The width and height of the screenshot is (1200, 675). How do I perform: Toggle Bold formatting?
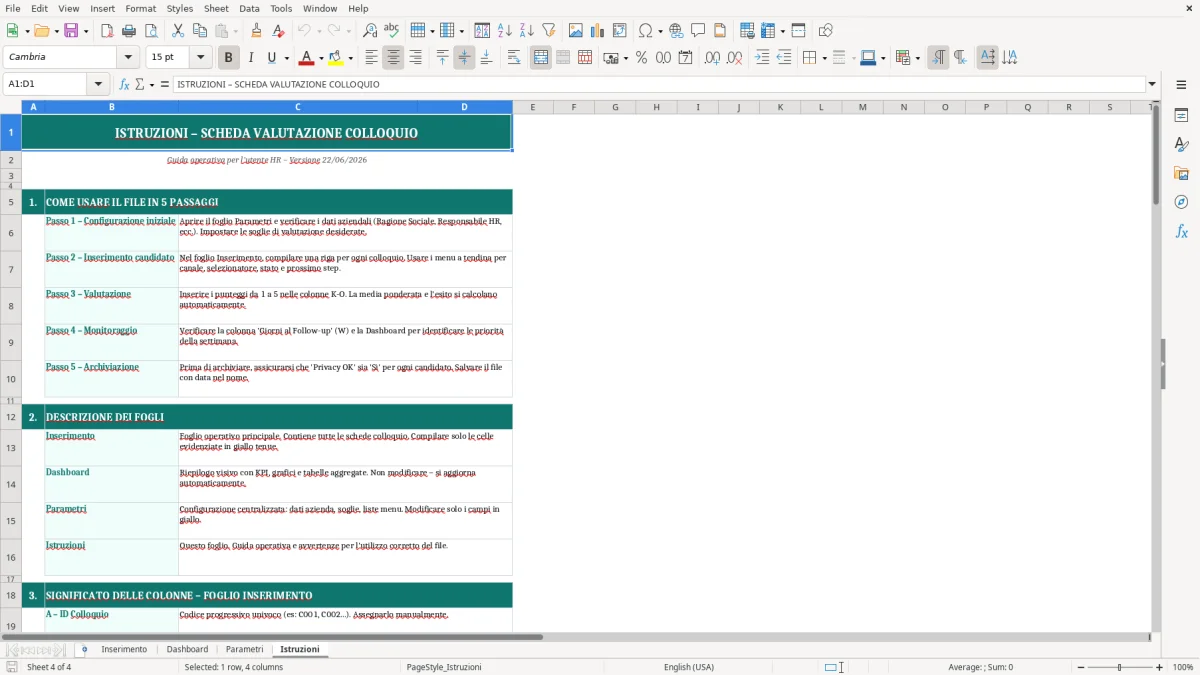click(228, 58)
